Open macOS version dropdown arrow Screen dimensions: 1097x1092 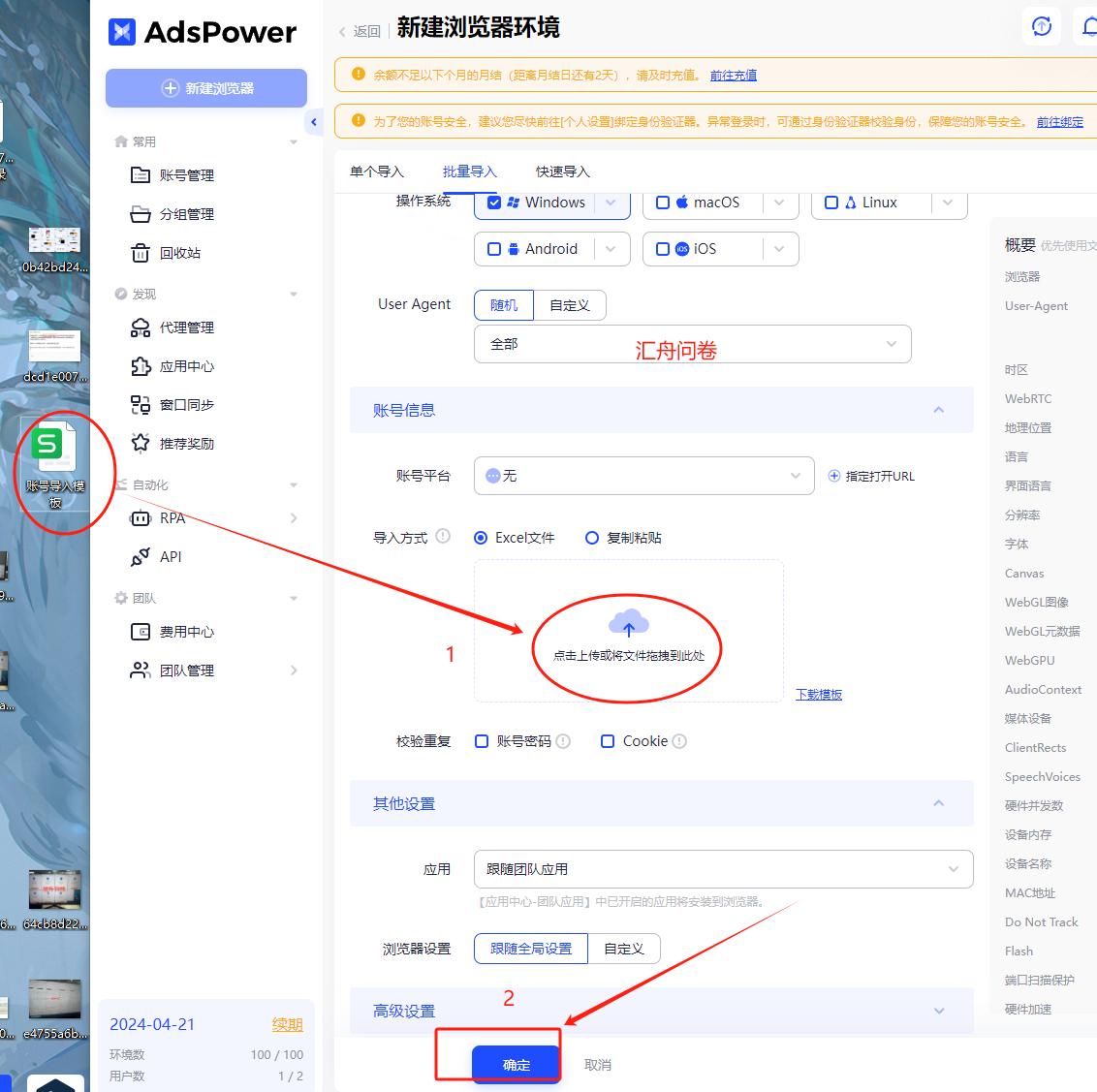point(779,203)
